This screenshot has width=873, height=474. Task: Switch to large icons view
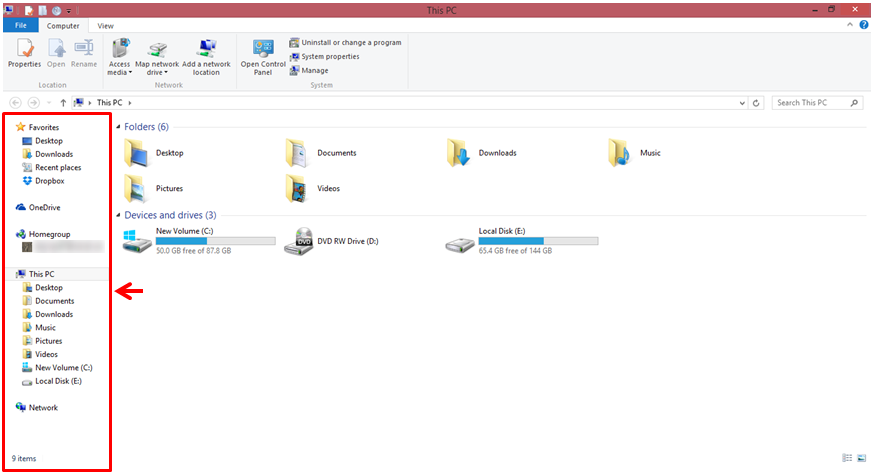click(x=861, y=458)
